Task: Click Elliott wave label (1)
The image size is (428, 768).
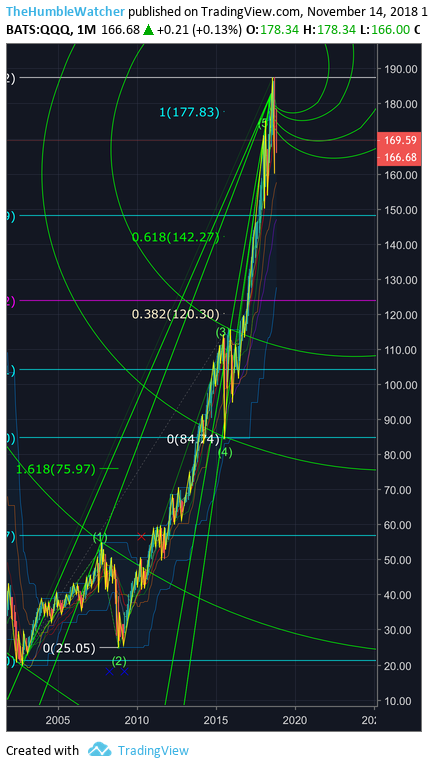Action: 100,537
